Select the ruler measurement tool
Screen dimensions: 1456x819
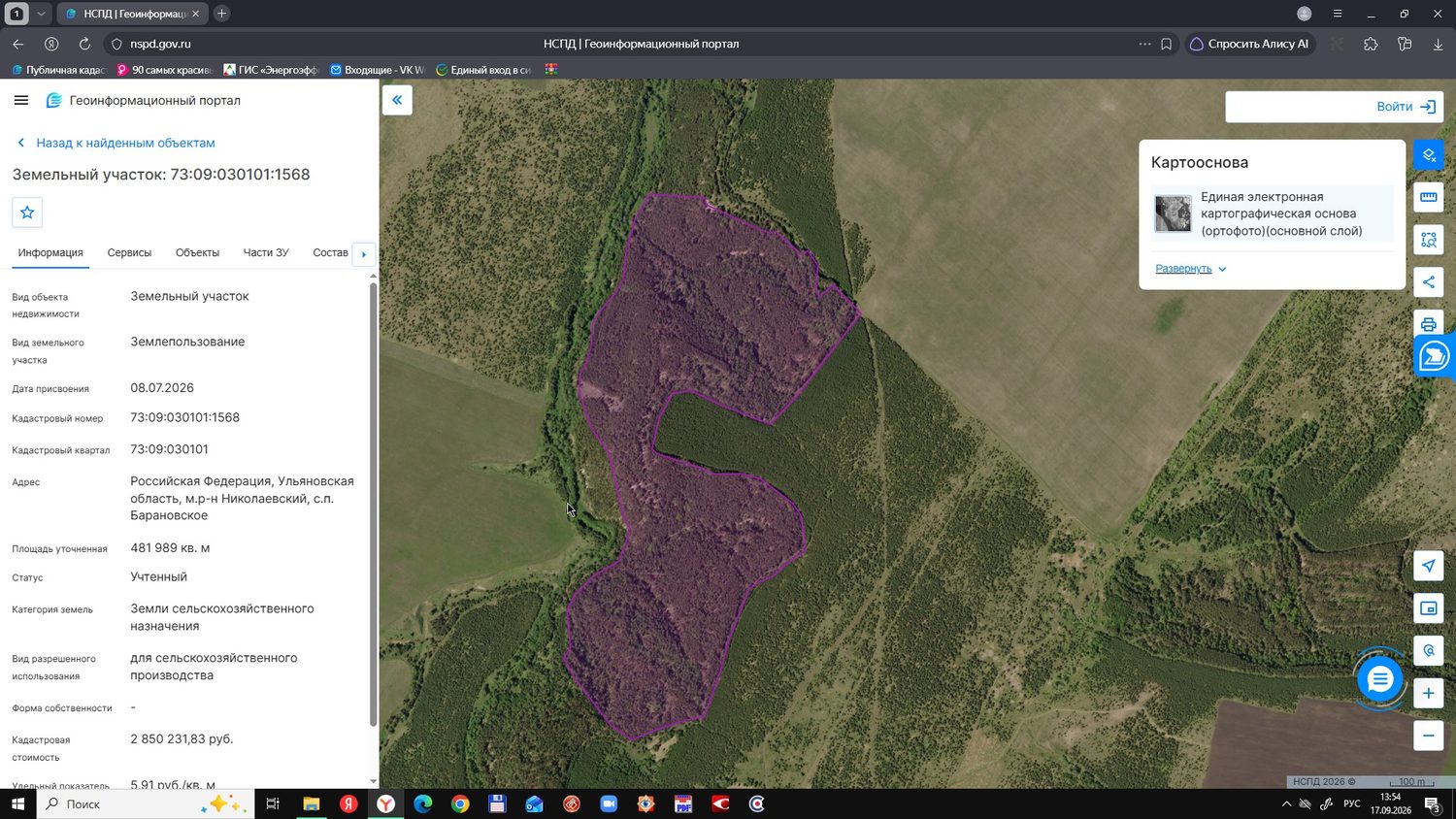(x=1429, y=197)
